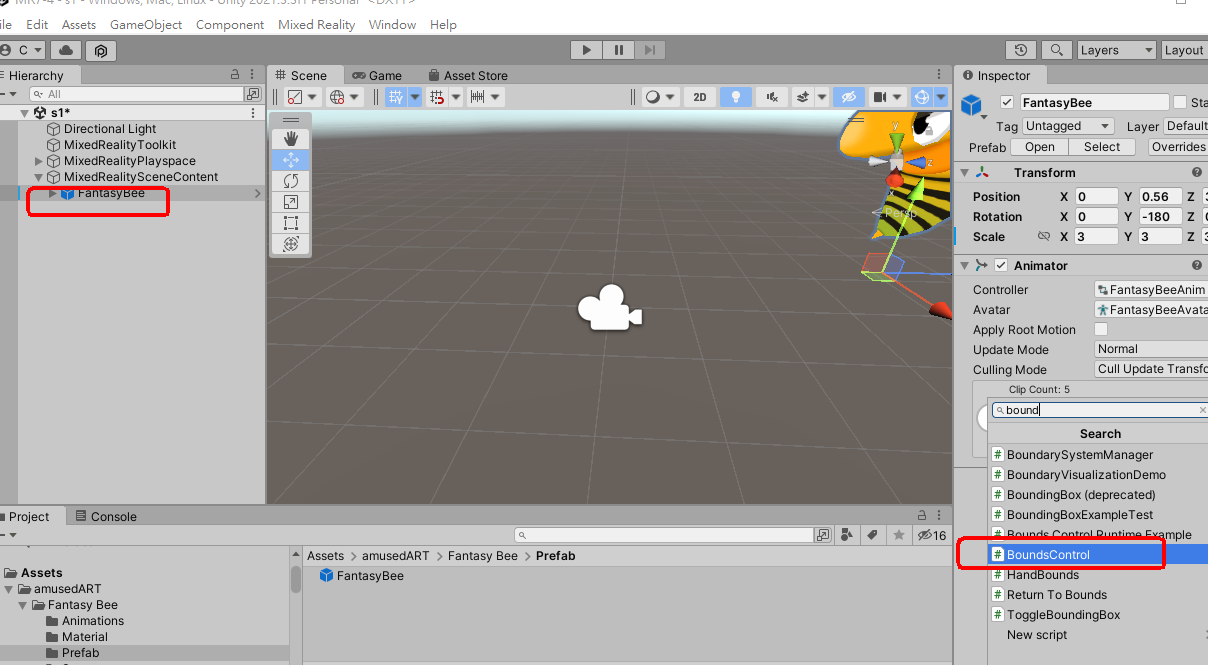
Task: Select the Transform tool
Action: pos(291,243)
